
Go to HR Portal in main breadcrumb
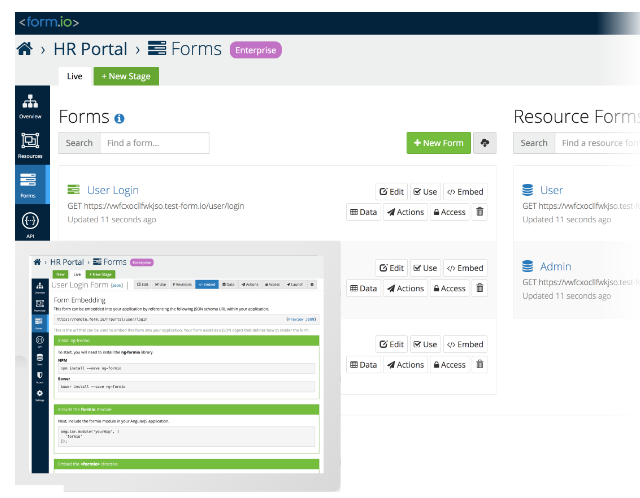click(90, 49)
